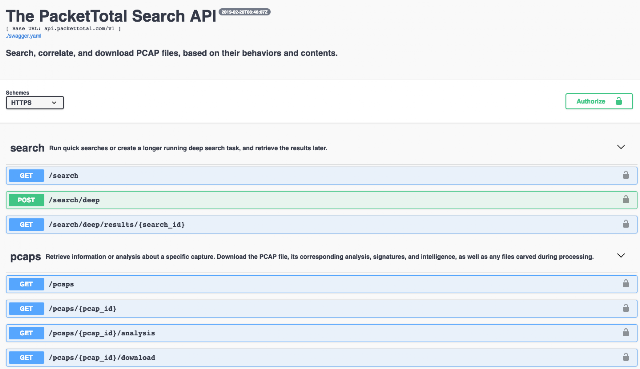
Task: Click the lock icon on POST /search/deep
Action: click(x=626, y=200)
